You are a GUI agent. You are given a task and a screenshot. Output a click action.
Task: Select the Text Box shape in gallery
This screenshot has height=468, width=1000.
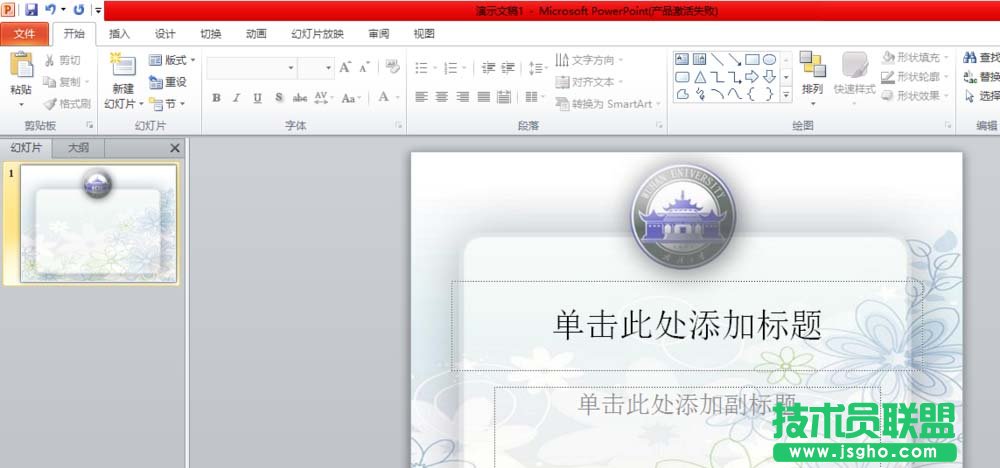tap(682, 59)
